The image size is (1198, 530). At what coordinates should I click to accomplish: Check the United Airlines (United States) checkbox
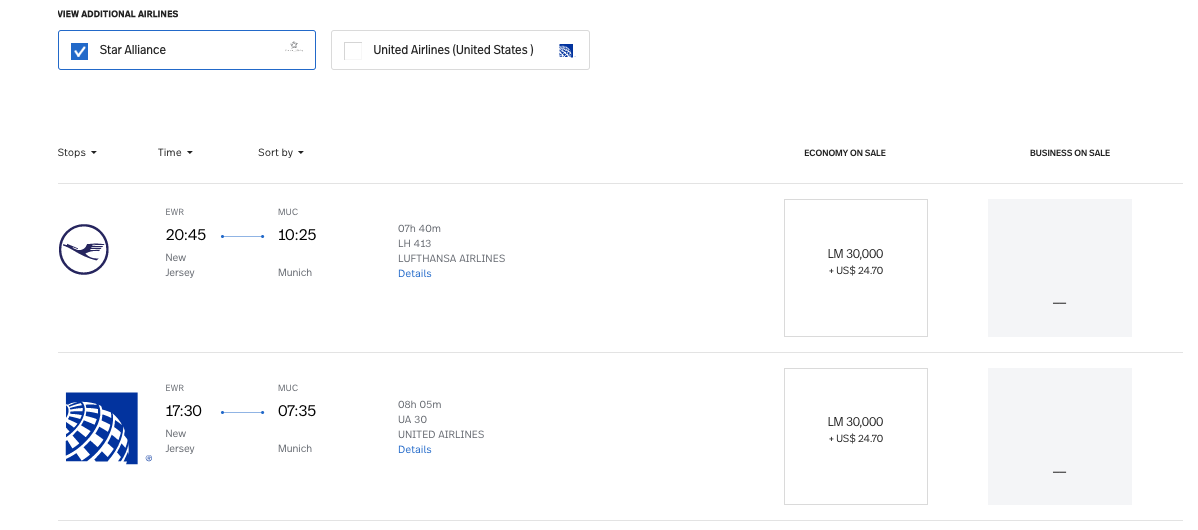(353, 50)
